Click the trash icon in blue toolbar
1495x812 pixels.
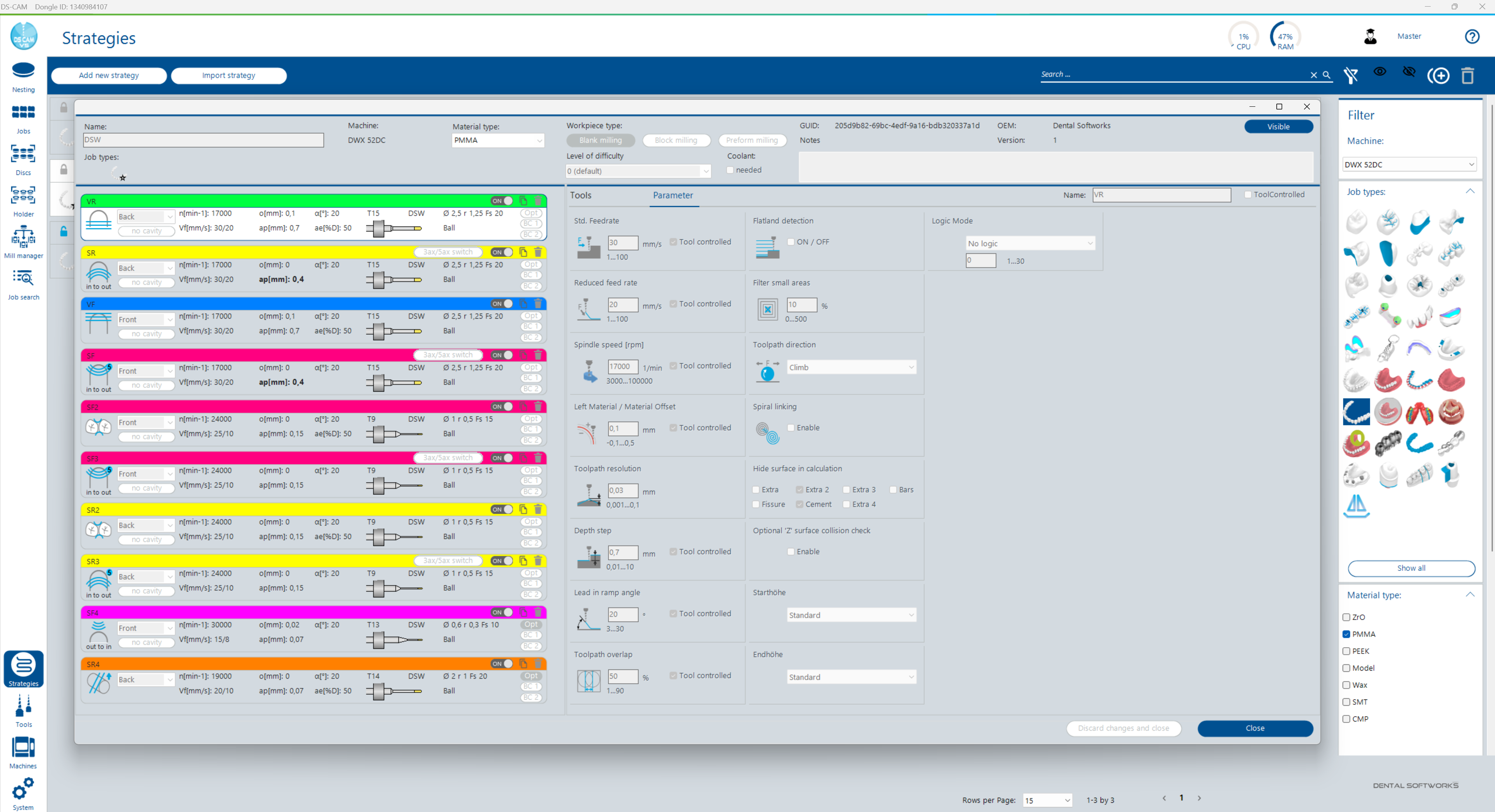[1468, 76]
